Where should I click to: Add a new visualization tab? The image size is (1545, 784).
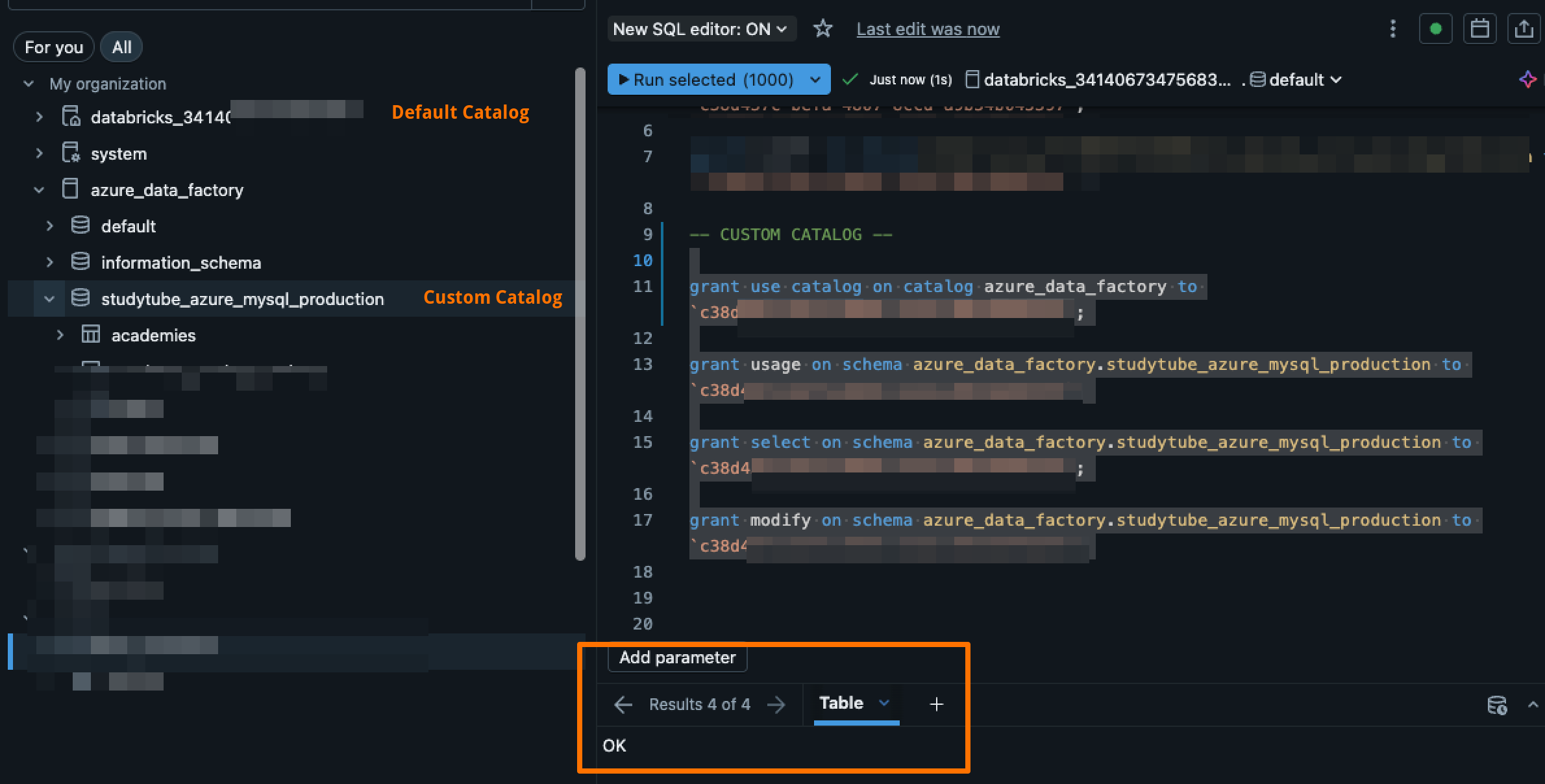936,704
